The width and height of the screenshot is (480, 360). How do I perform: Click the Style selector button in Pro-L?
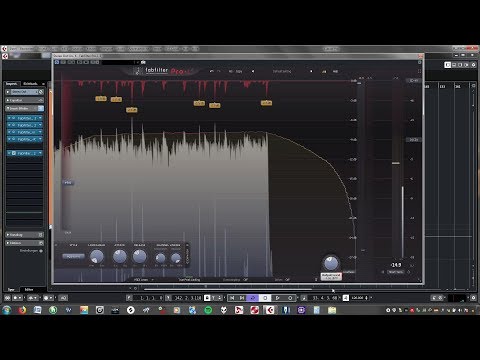[74, 256]
